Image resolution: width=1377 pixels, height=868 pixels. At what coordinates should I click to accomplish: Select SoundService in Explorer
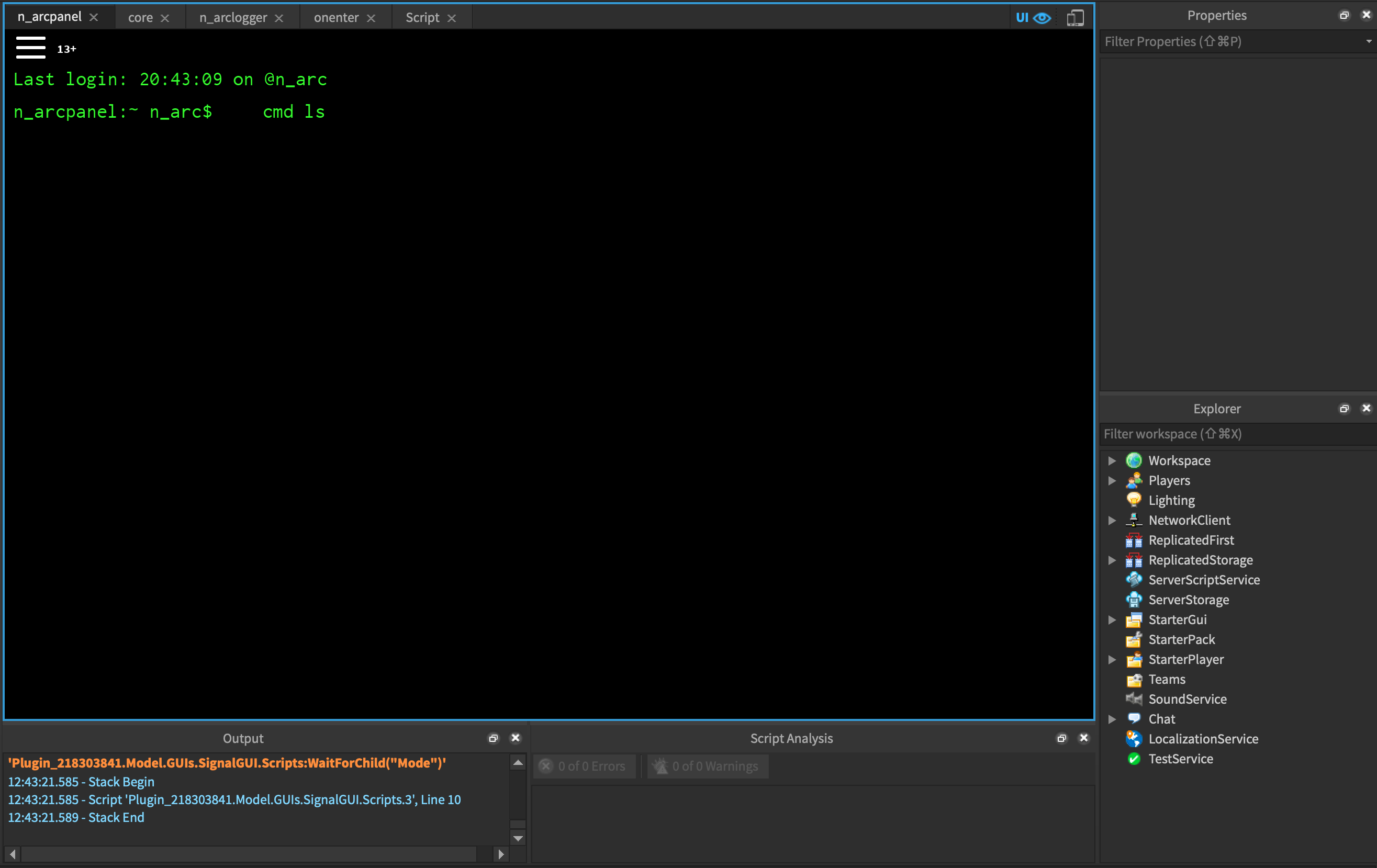pos(1187,700)
